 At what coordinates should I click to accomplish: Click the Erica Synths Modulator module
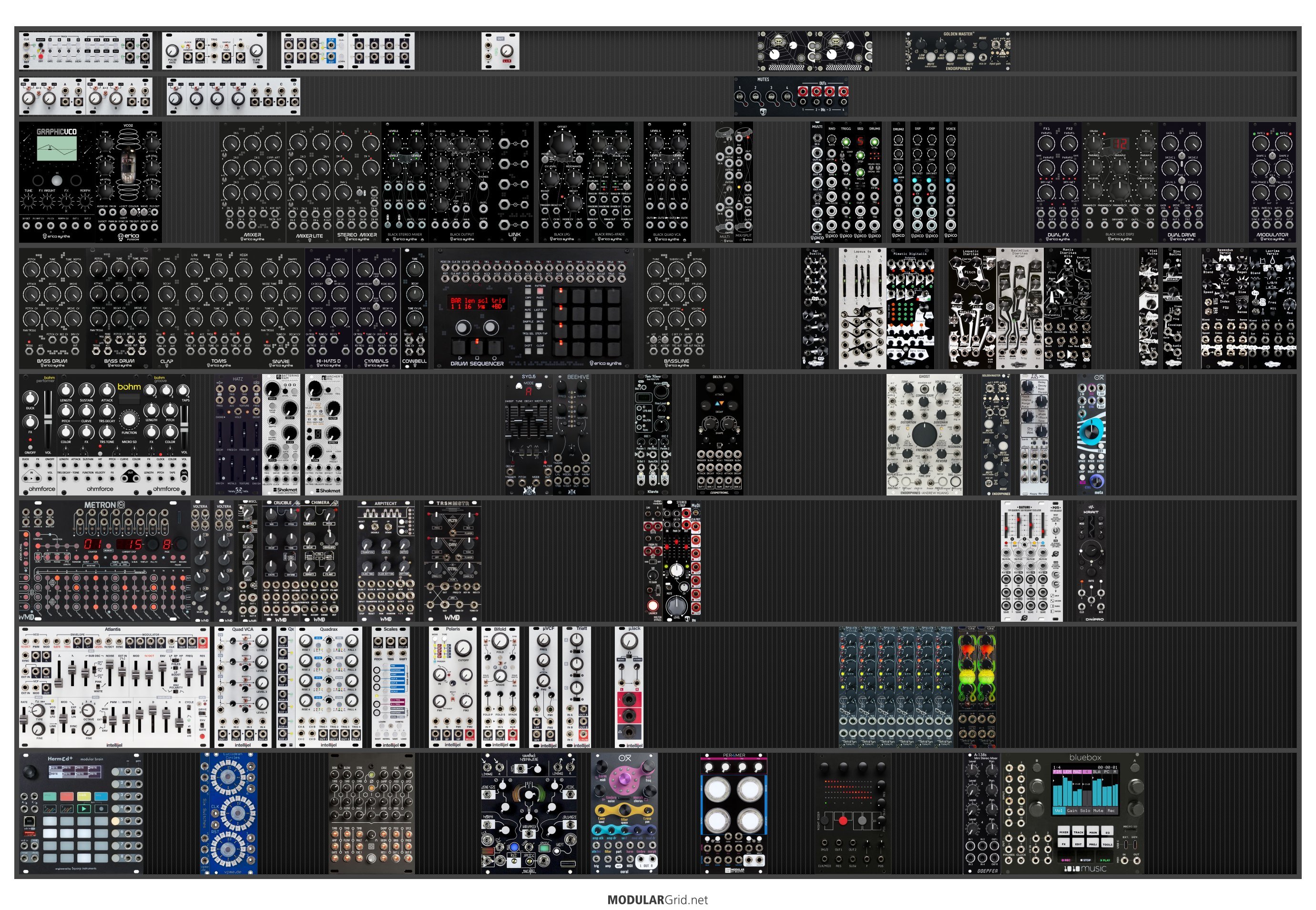click(1272, 182)
